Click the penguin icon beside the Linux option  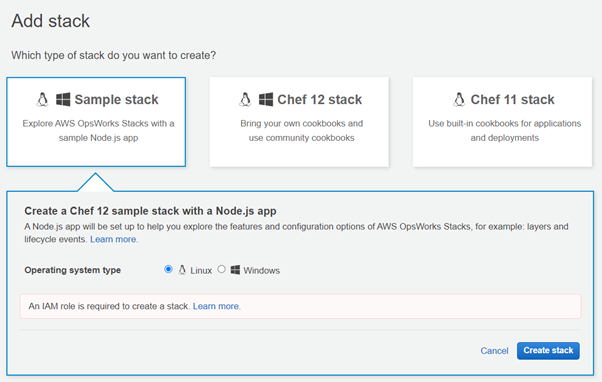(182, 270)
